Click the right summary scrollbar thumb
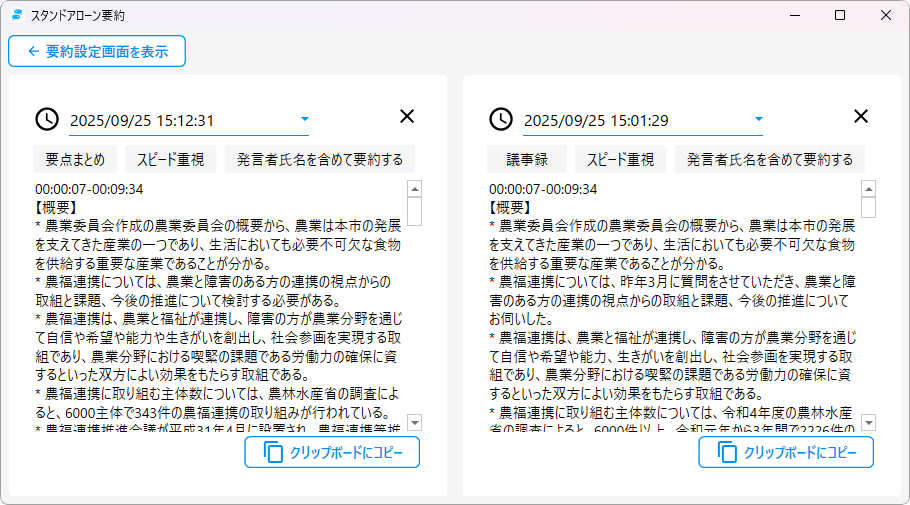910x505 pixels. click(868, 207)
